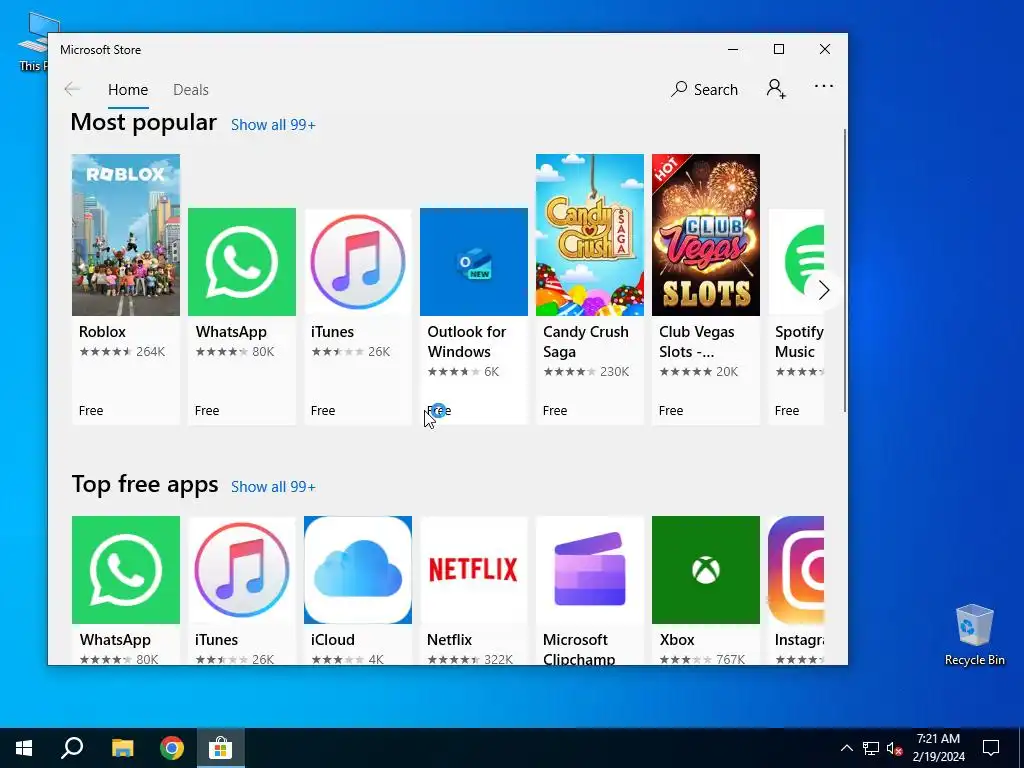The height and width of the screenshot is (768, 1024).
Task: Click the sign-in account icon
Action: tap(776, 89)
